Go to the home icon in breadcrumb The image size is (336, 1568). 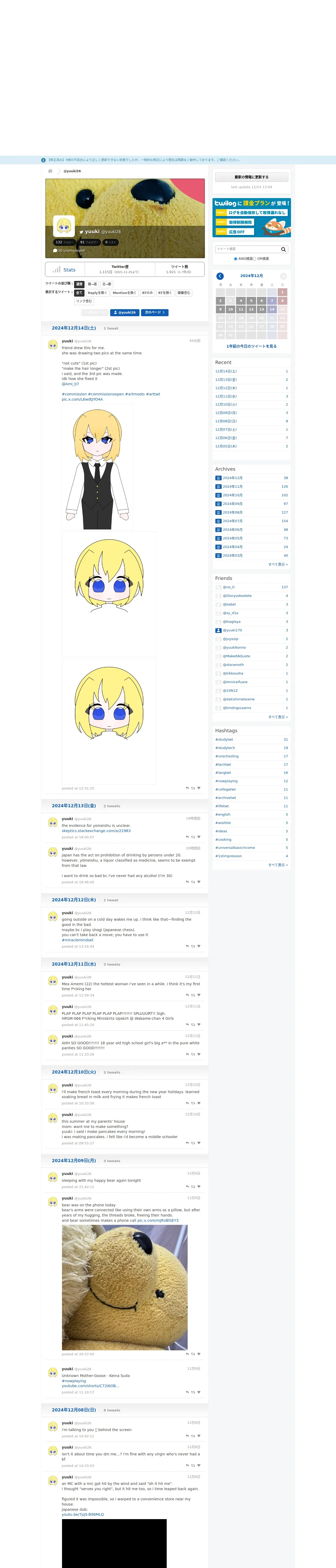pyautogui.click(x=50, y=171)
